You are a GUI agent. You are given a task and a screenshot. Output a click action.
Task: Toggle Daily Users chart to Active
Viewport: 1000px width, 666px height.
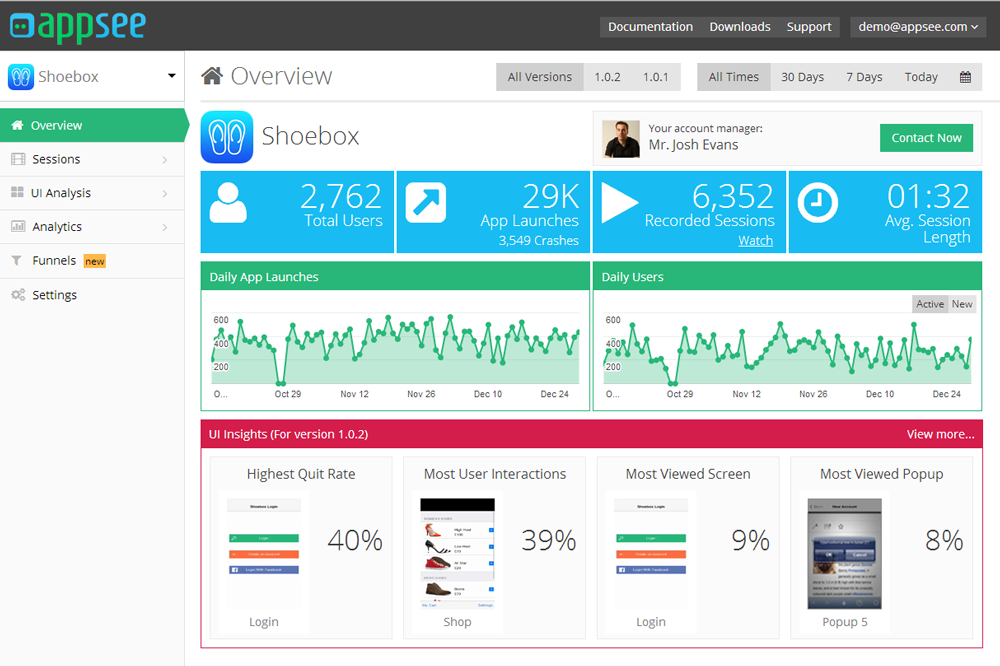pyautogui.click(x=930, y=304)
